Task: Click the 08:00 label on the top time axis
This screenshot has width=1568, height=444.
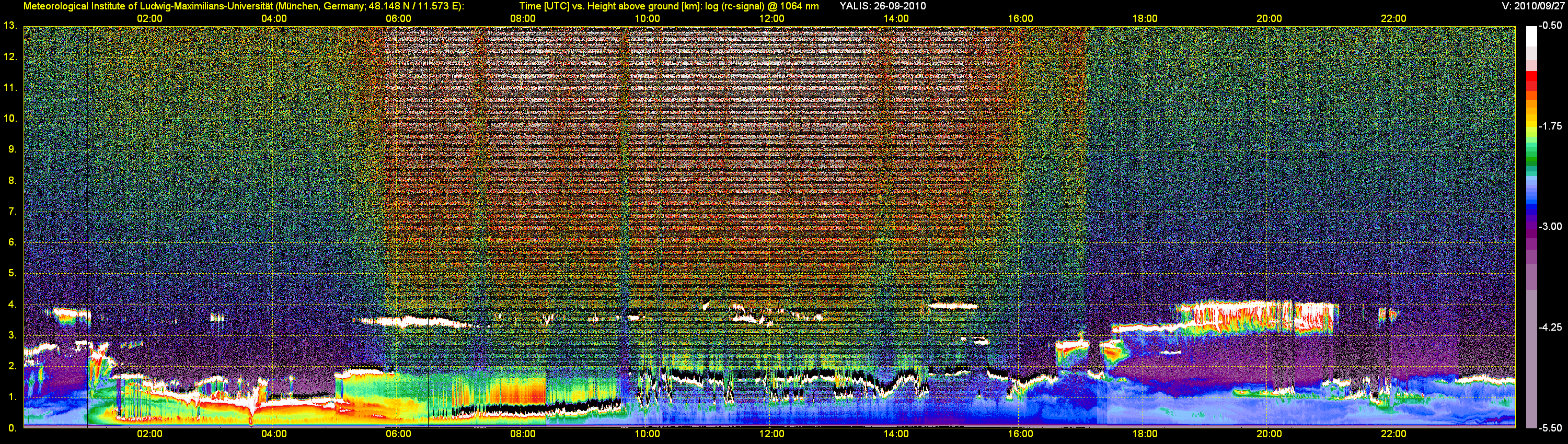Action: [523, 18]
